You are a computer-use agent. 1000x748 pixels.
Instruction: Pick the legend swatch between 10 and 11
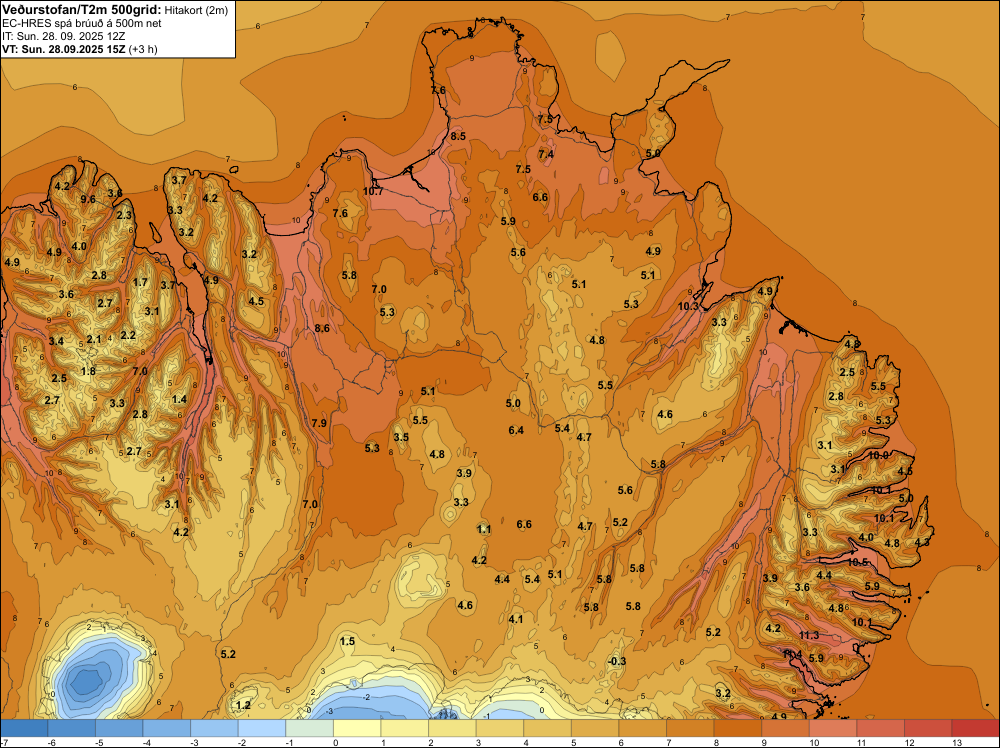(x=833, y=728)
